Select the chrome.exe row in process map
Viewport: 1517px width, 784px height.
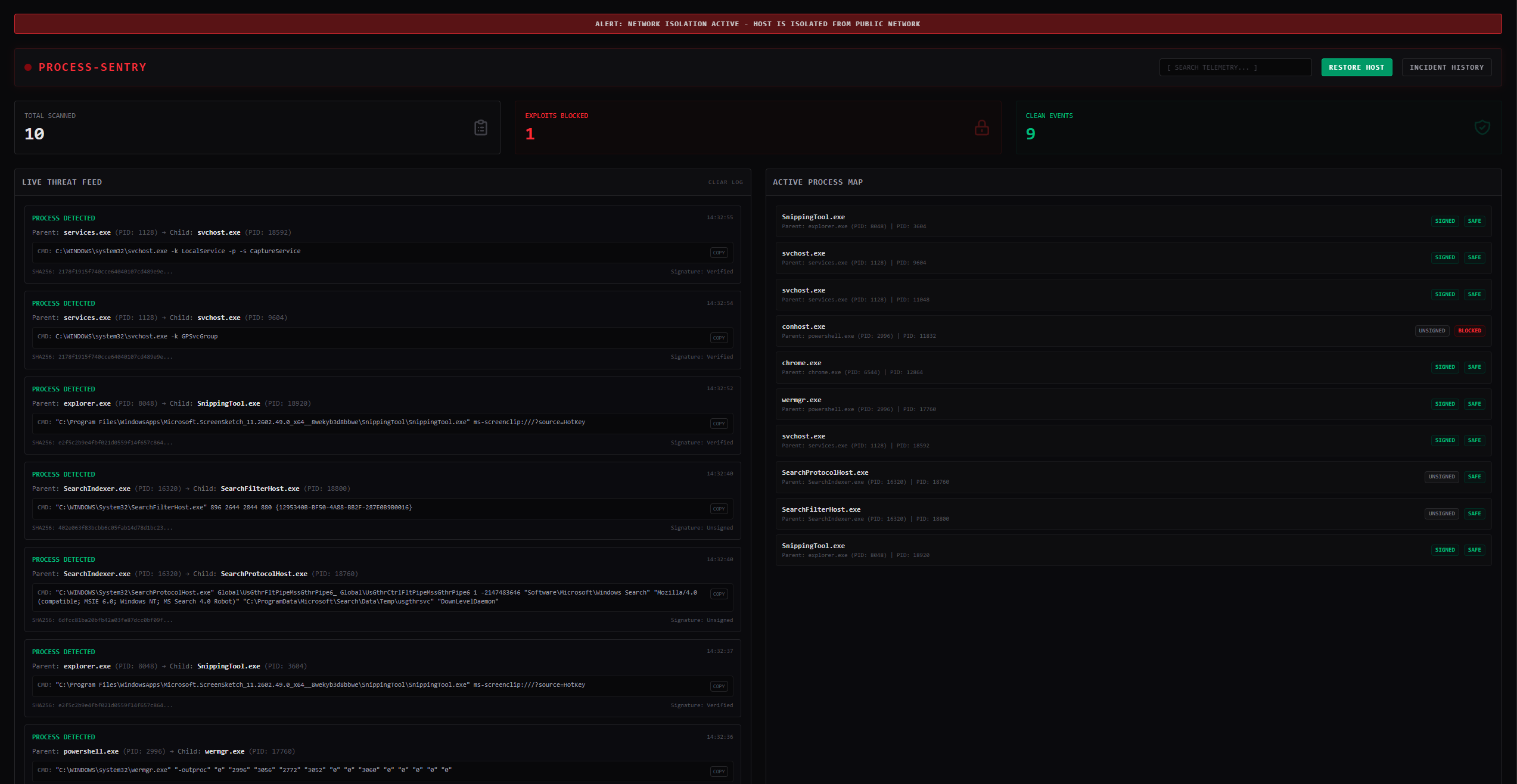(x=1133, y=367)
